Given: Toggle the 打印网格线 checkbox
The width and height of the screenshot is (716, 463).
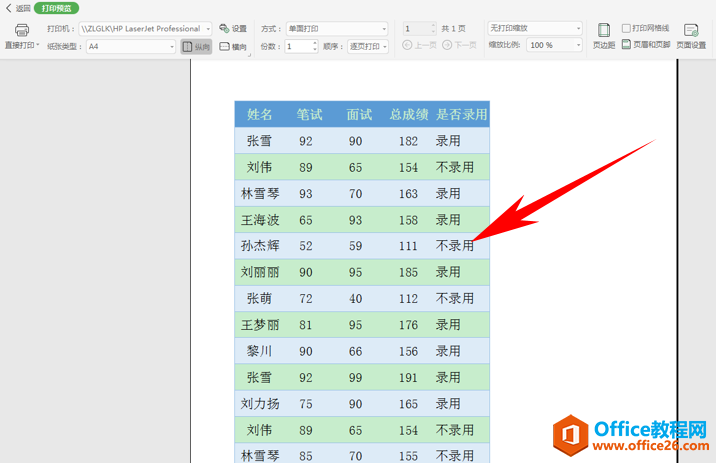Looking at the screenshot, I should coord(626,28).
